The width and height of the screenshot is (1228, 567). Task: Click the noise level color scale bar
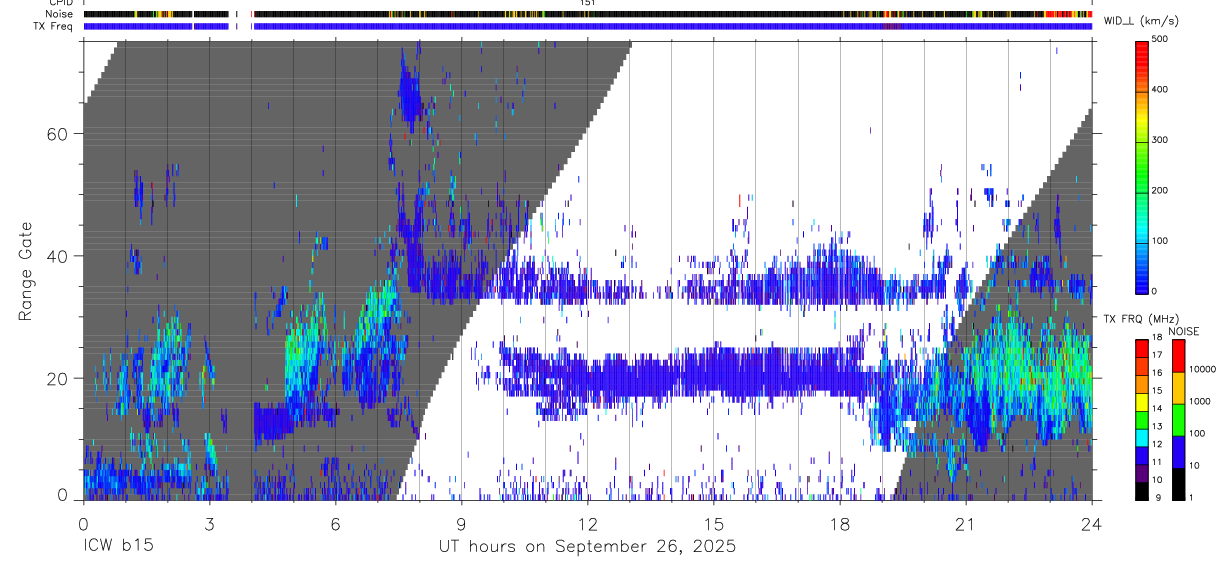coord(1178,419)
